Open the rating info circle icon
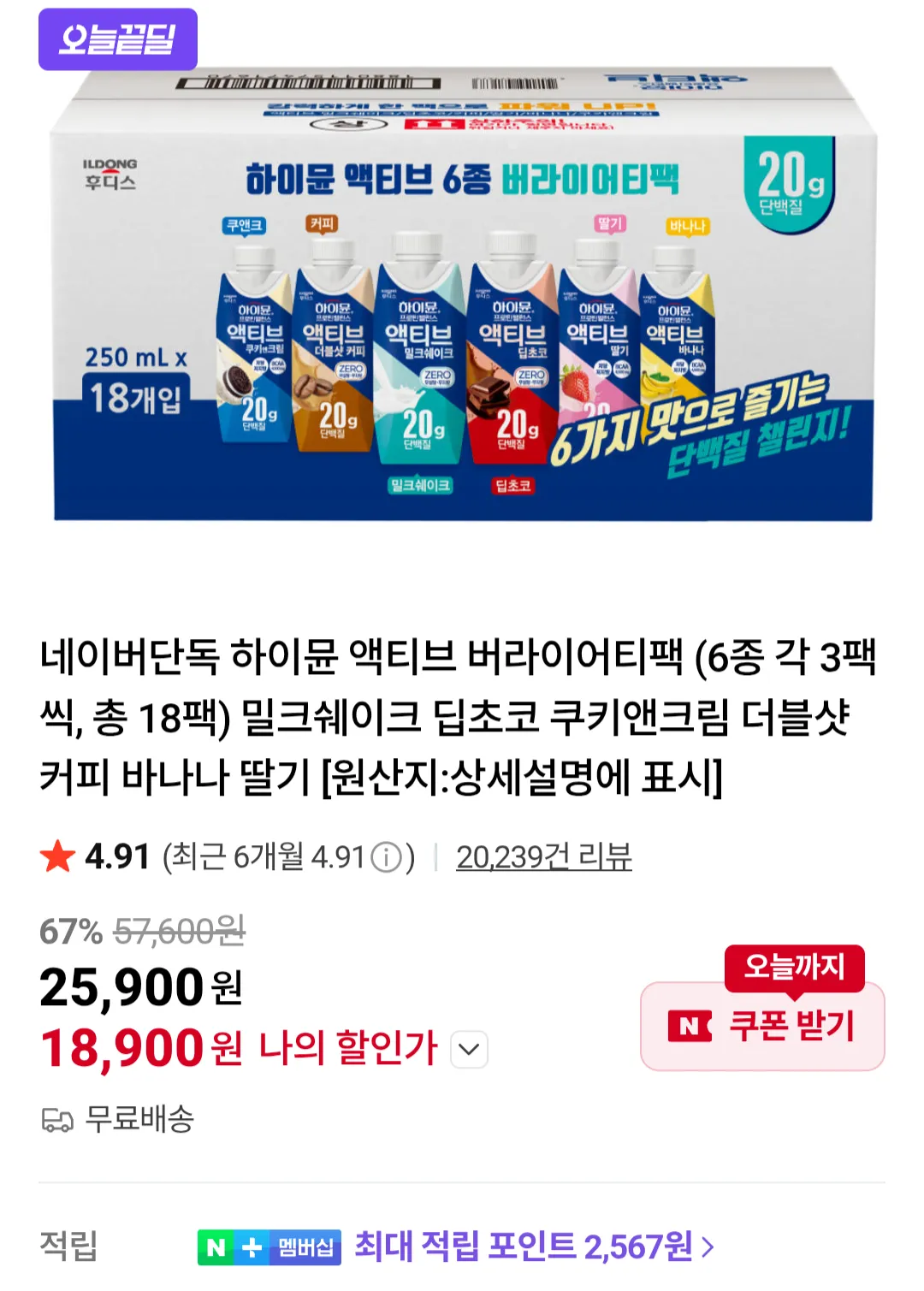Viewport: 924px width, 1291px height. [x=387, y=857]
